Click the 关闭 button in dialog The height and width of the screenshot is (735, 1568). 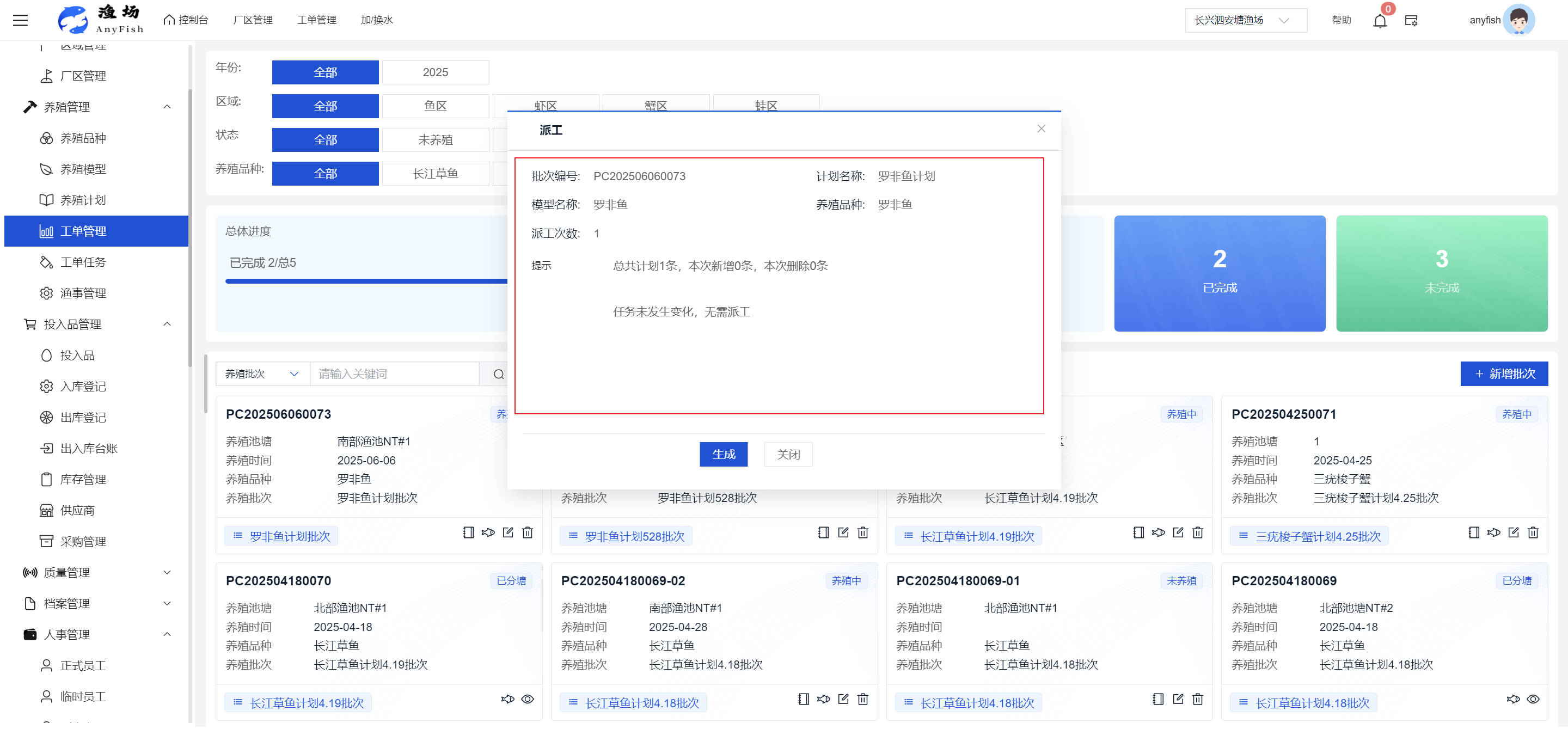click(x=788, y=455)
